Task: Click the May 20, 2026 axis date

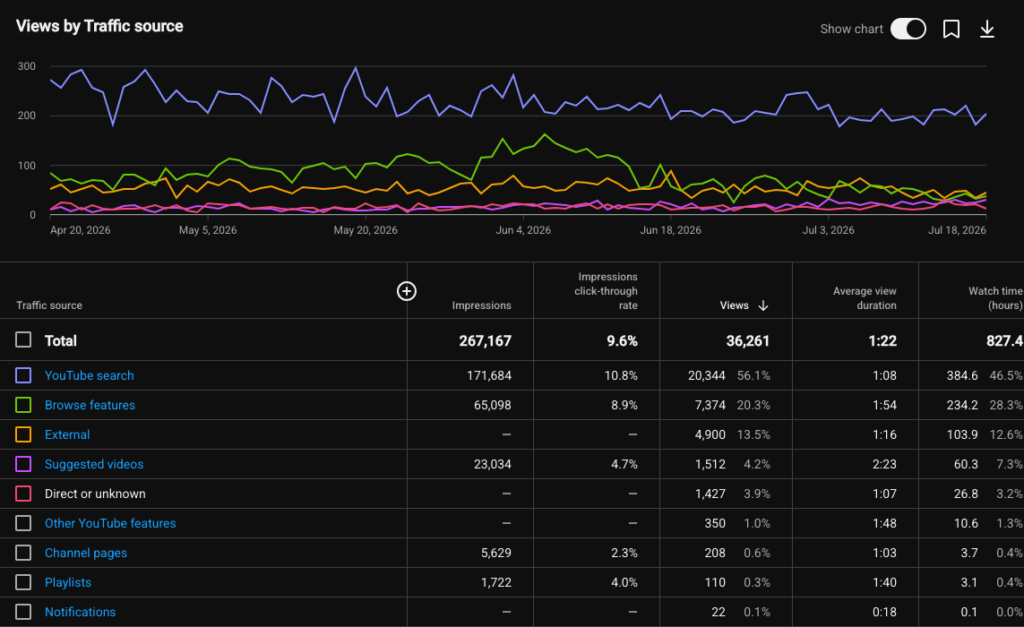Action: (365, 230)
